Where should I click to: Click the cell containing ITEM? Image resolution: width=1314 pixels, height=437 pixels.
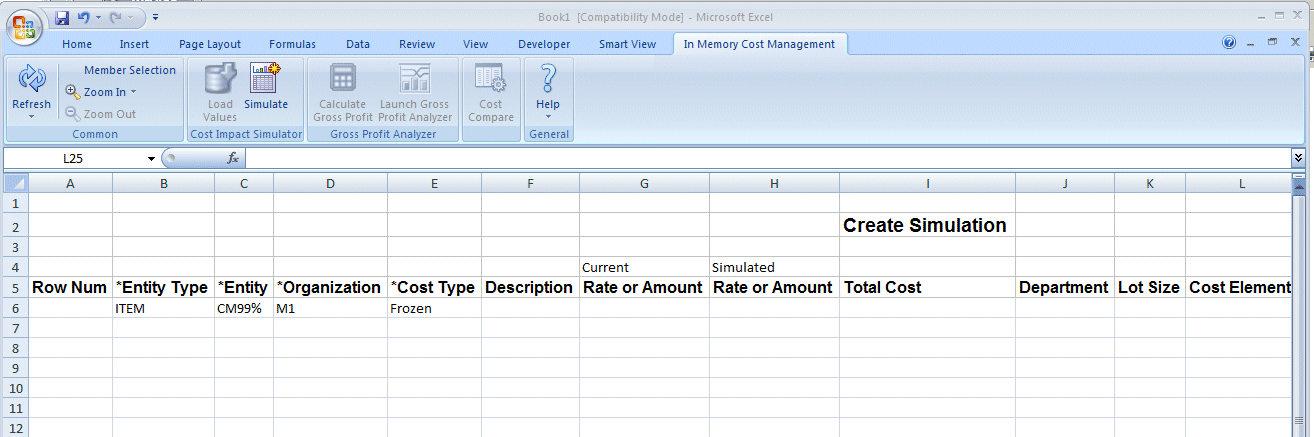coord(163,308)
